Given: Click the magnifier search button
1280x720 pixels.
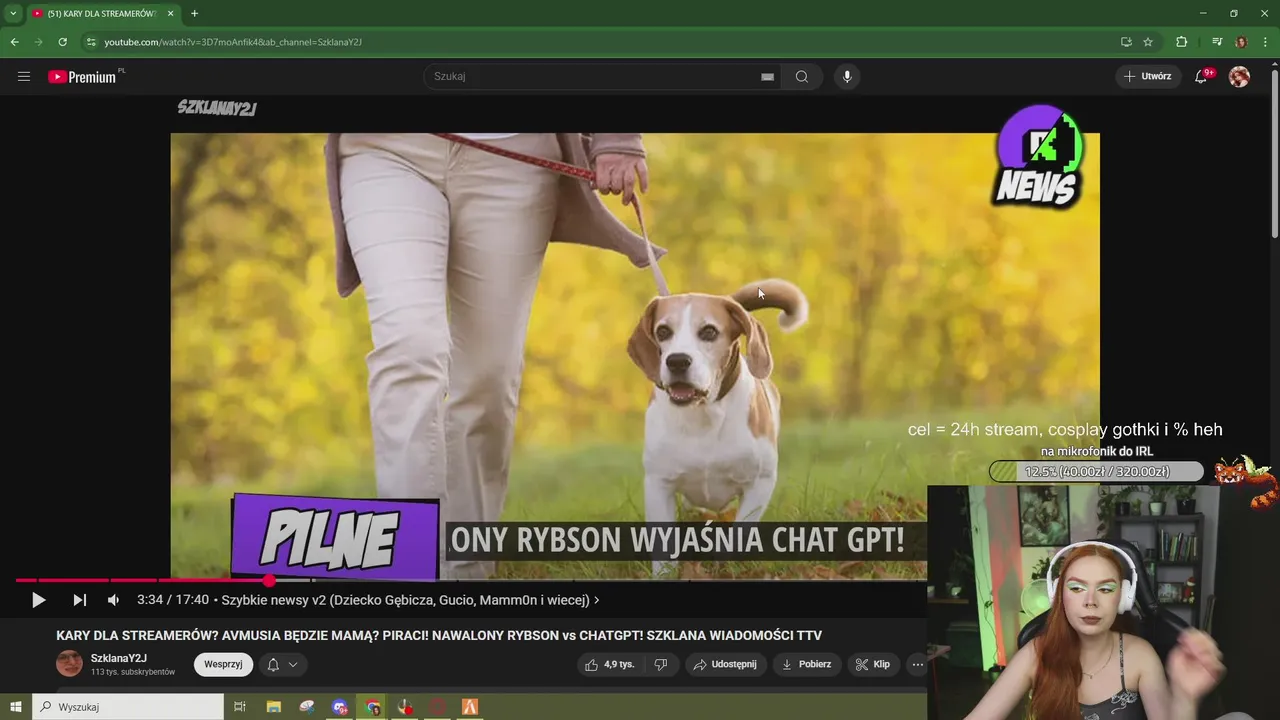Looking at the screenshot, I should [x=802, y=77].
